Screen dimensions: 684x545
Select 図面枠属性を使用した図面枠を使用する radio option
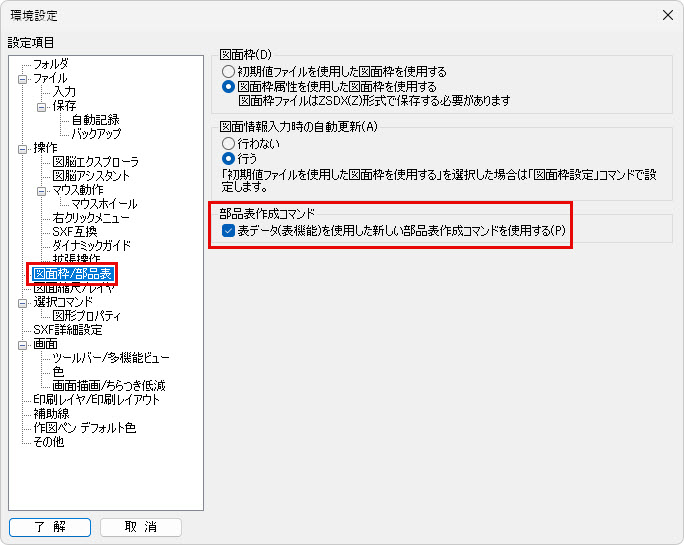tap(229, 87)
